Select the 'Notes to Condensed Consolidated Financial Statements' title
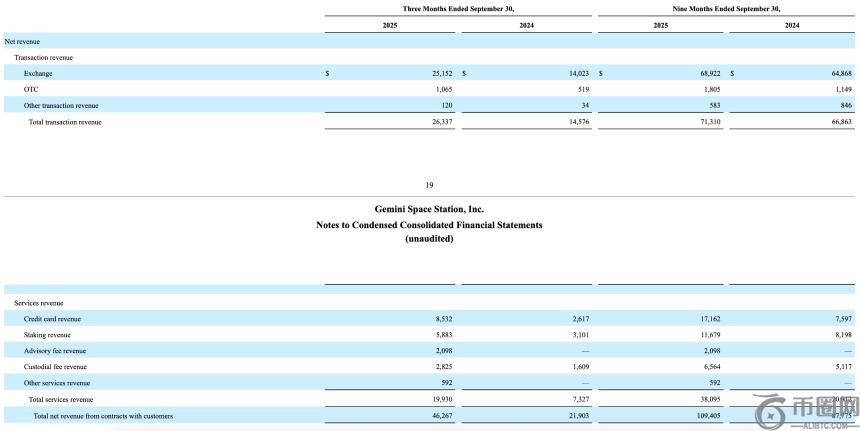The width and height of the screenshot is (860, 431). tap(429, 225)
